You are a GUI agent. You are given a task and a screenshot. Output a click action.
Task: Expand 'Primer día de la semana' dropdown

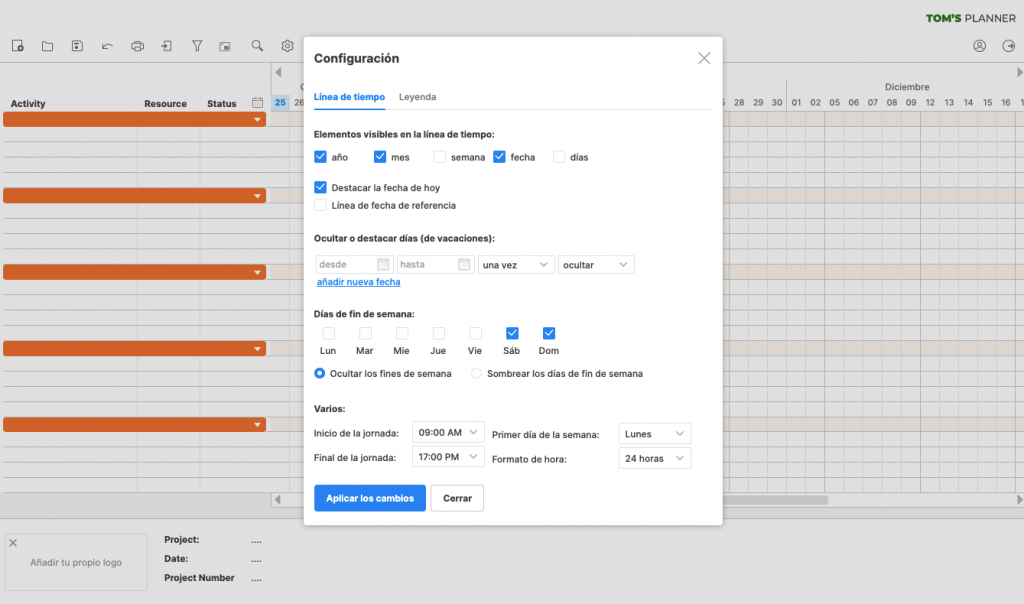click(654, 434)
